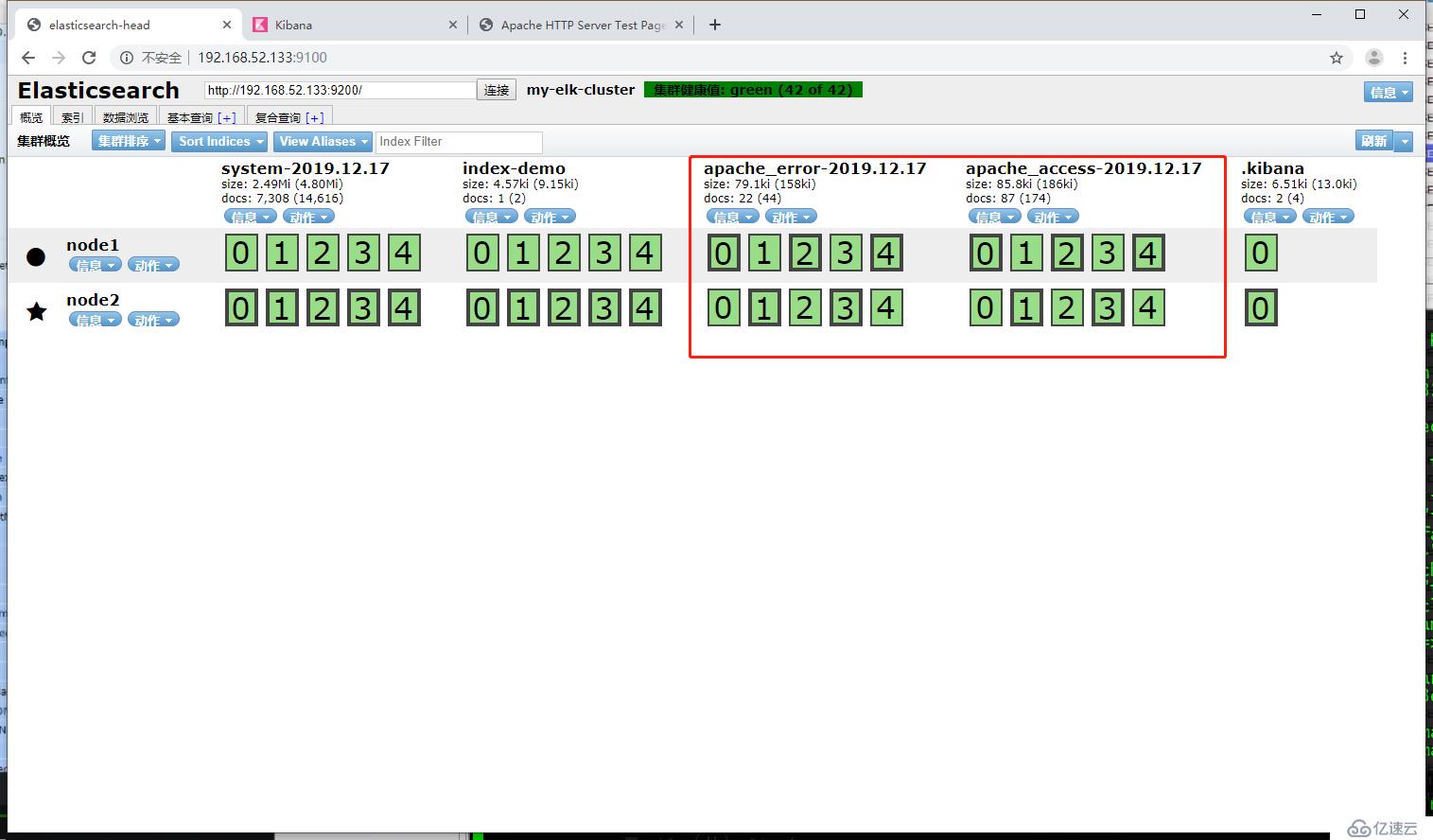Select the master star icon for node2
This screenshot has width=1433, height=840.
[x=36, y=311]
